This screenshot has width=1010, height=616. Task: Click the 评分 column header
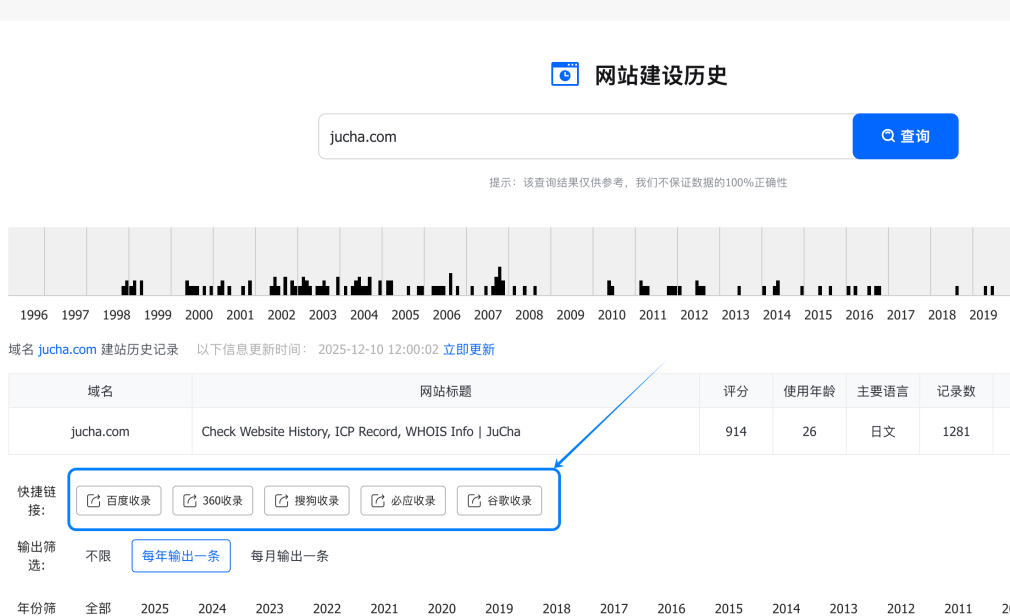coord(736,391)
